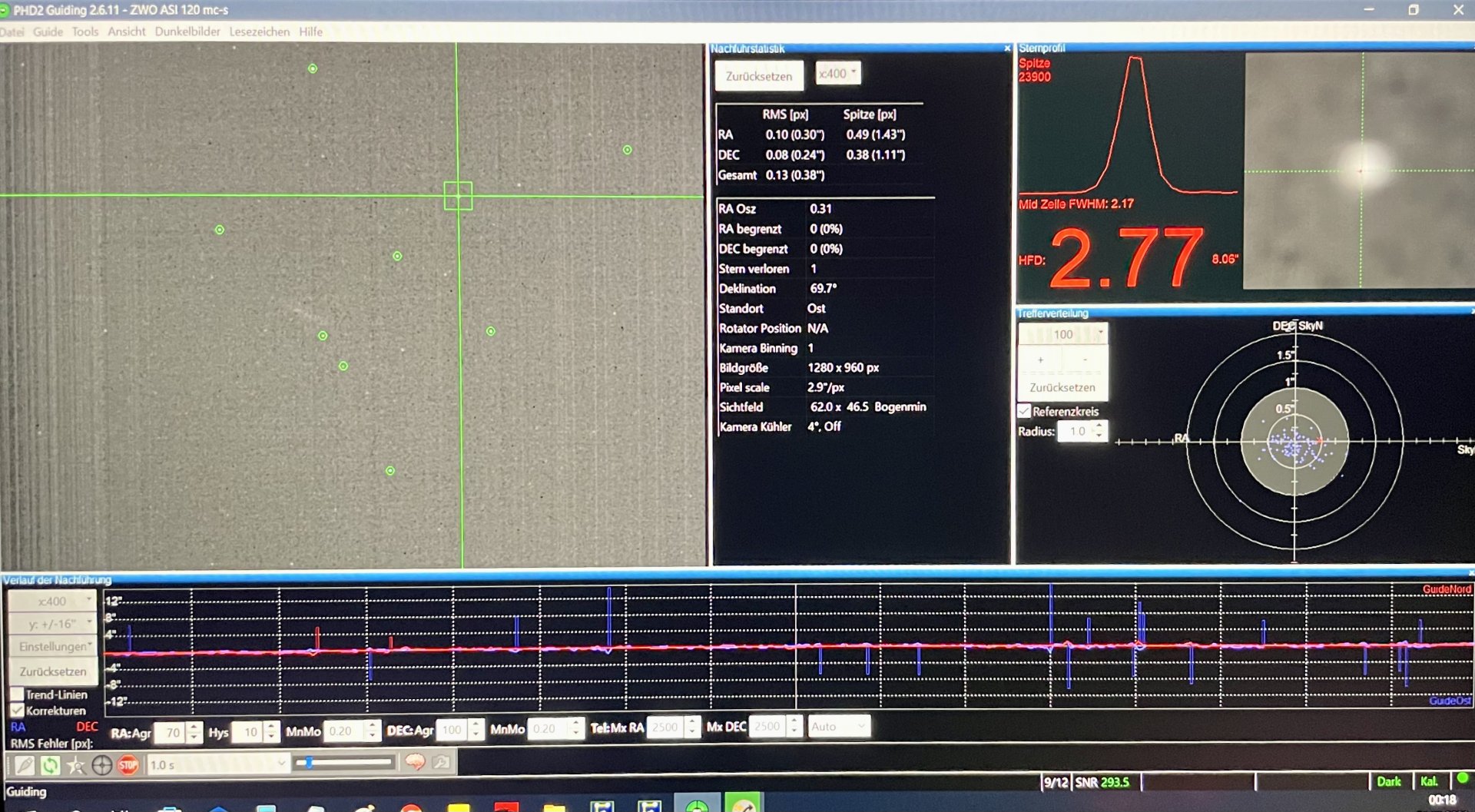Click the - zoom button in Trefferverteilung
The width and height of the screenshot is (1475, 812).
pos(1085,360)
